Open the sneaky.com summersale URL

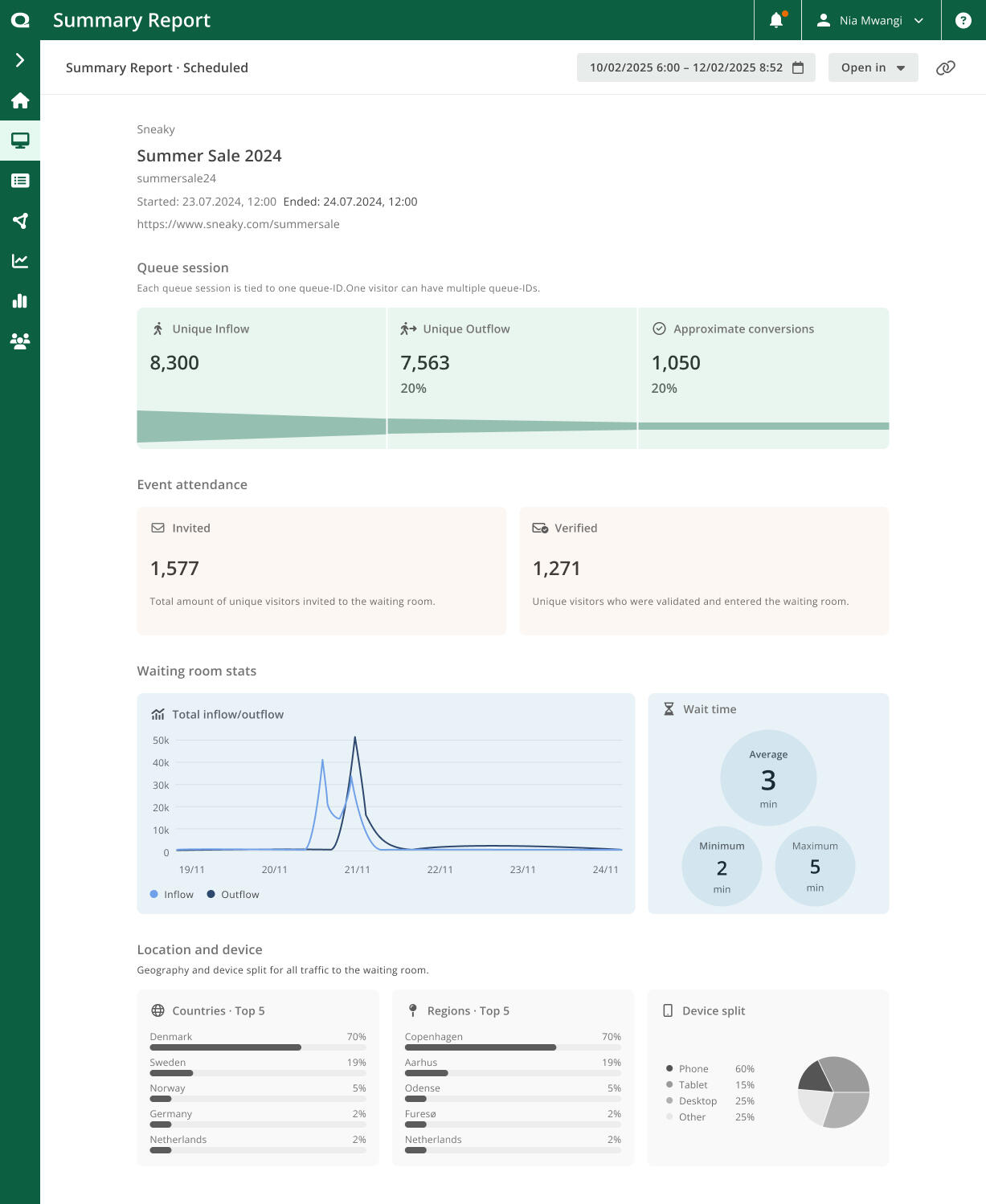point(238,224)
